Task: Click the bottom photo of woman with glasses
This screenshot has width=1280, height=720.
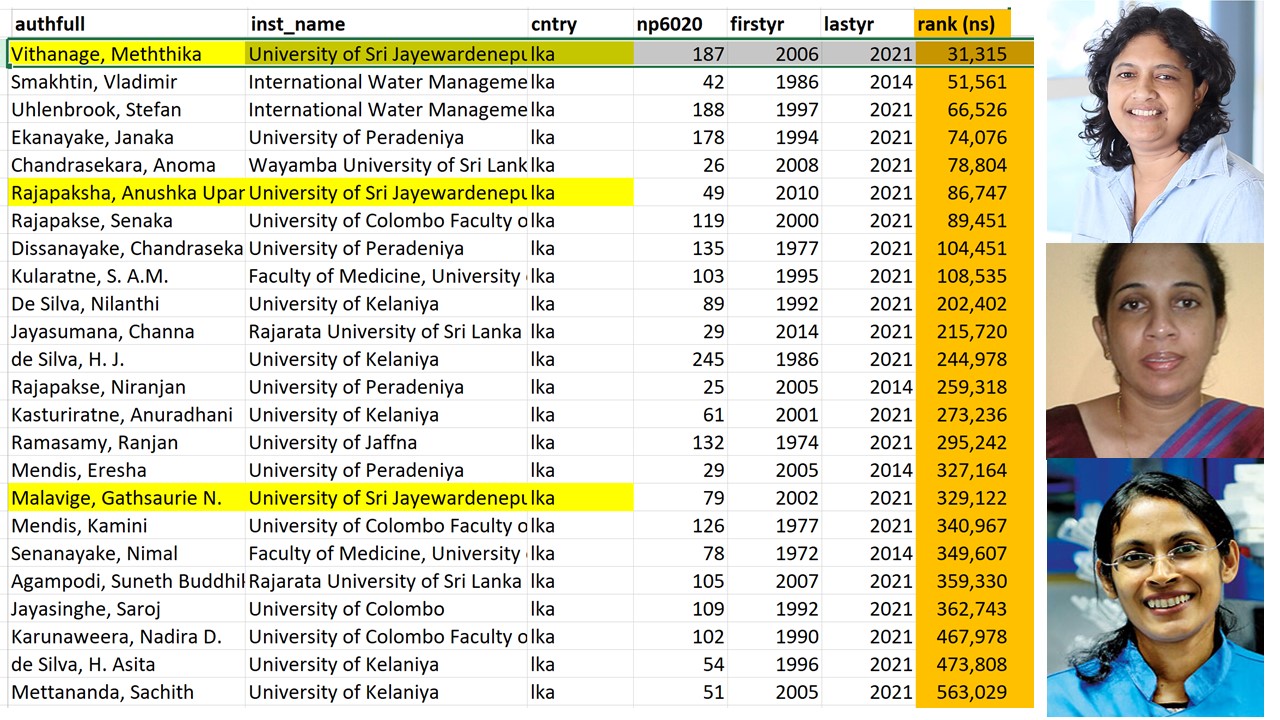Action: (x=1155, y=588)
